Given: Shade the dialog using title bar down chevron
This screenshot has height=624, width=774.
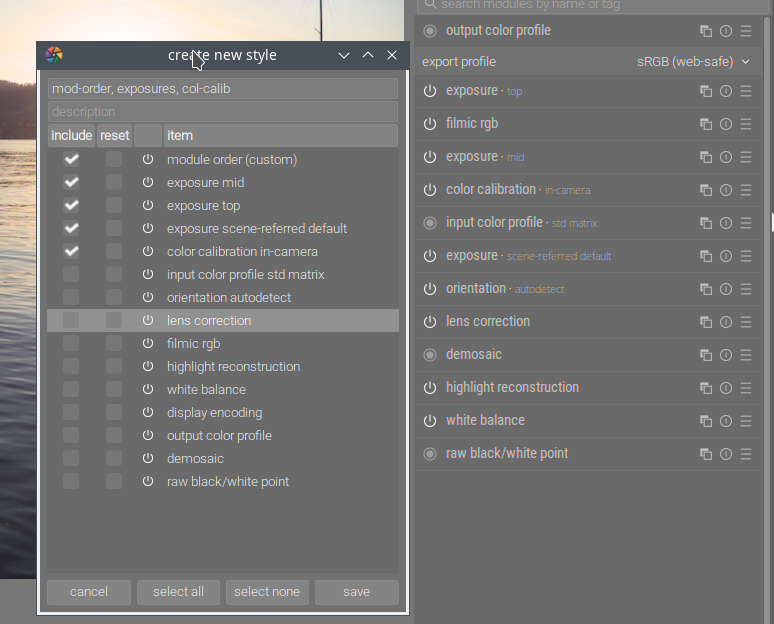Looking at the screenshot, I should pos(344,55).
